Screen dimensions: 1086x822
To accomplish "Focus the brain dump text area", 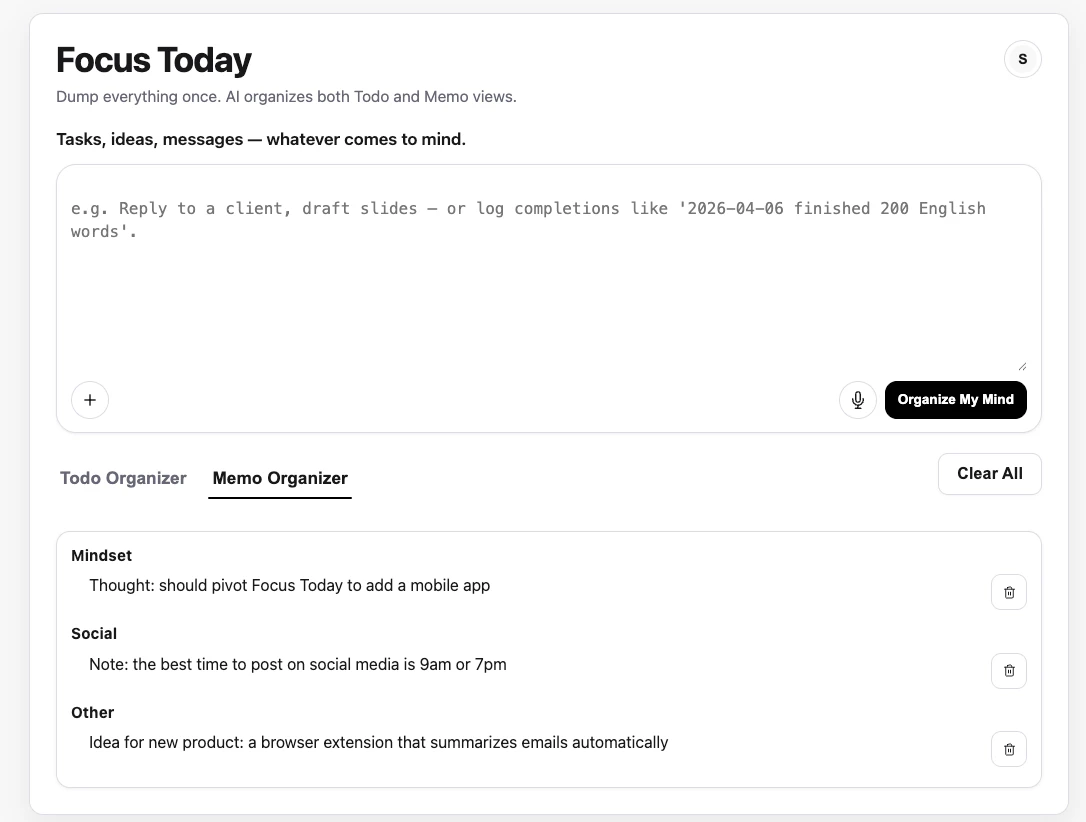I will point(548,280).
